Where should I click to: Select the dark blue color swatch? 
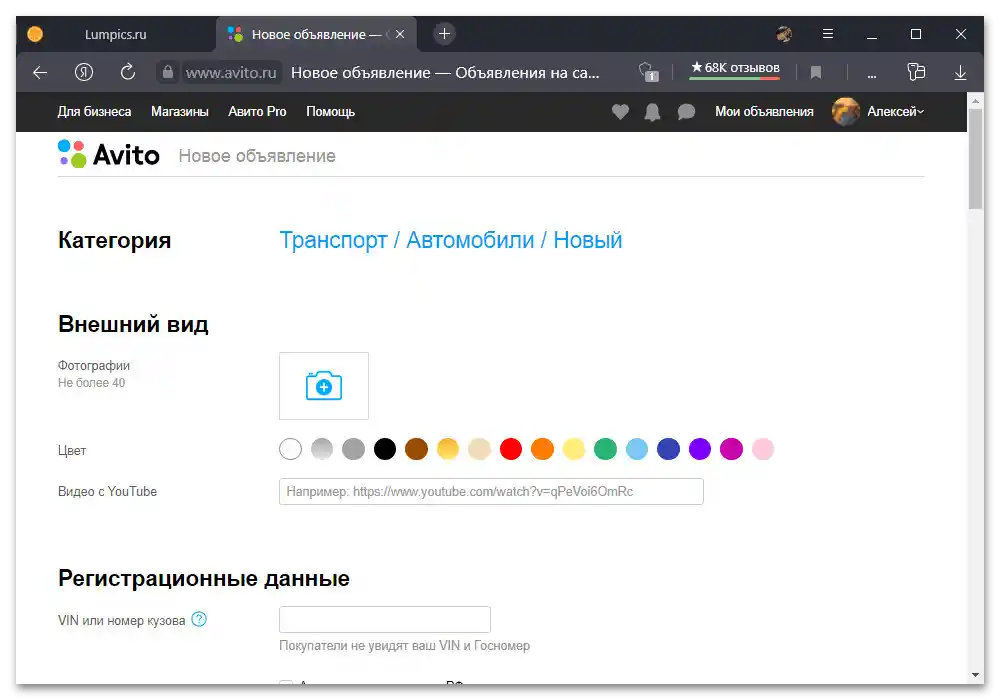[x=668, y=449]
